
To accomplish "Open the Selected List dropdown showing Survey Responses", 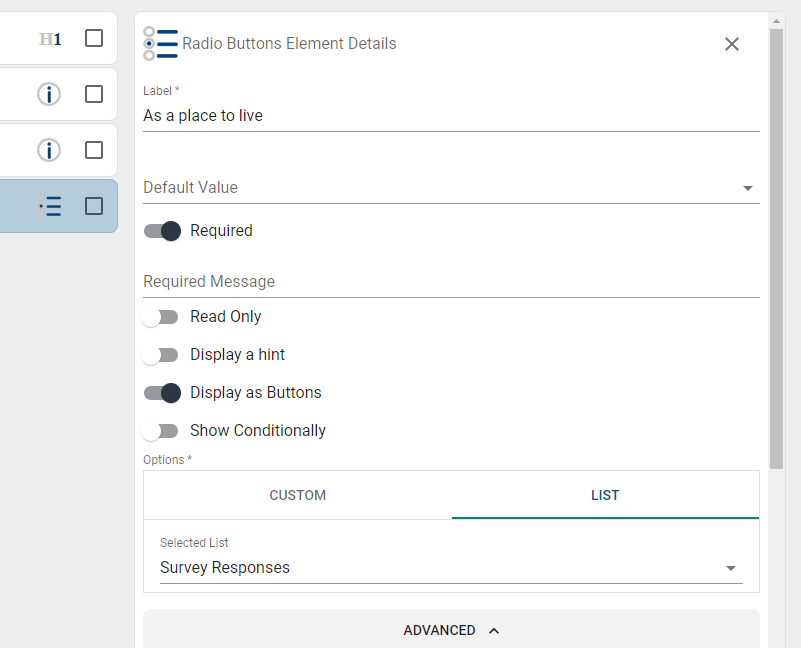I will click(451, 568).
